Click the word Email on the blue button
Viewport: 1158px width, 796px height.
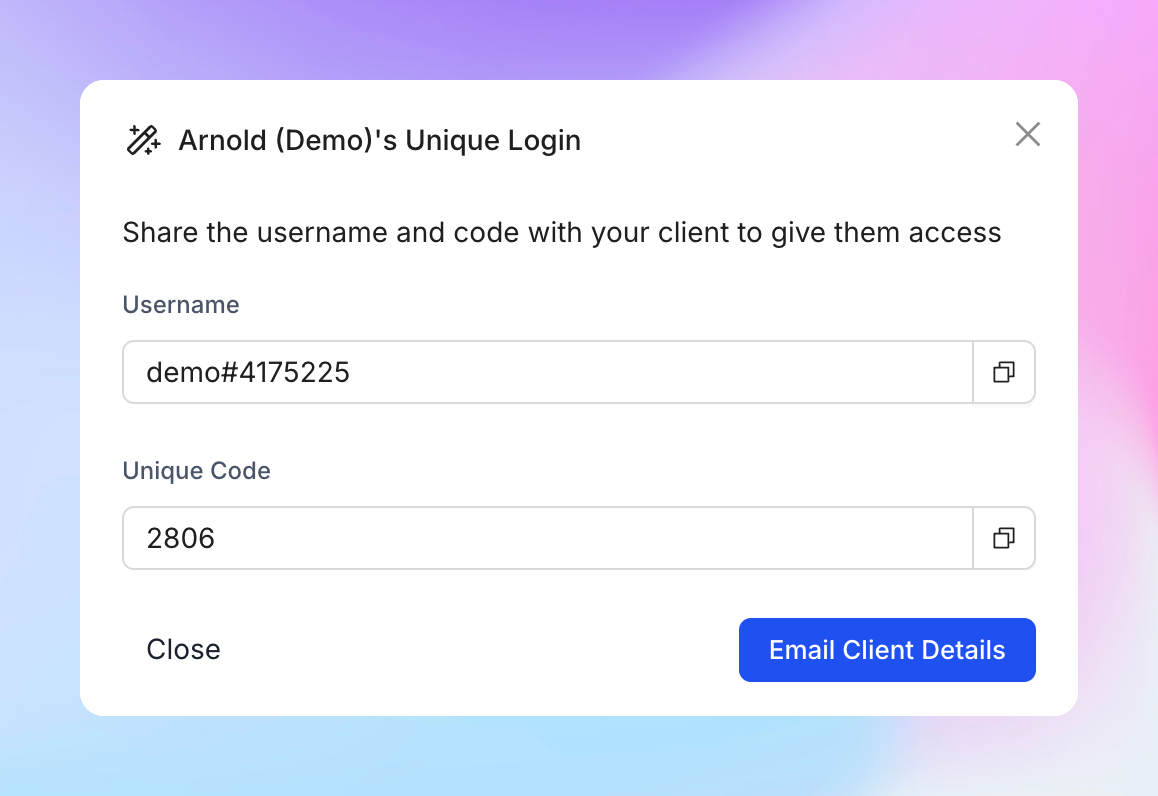pos(801,650)
